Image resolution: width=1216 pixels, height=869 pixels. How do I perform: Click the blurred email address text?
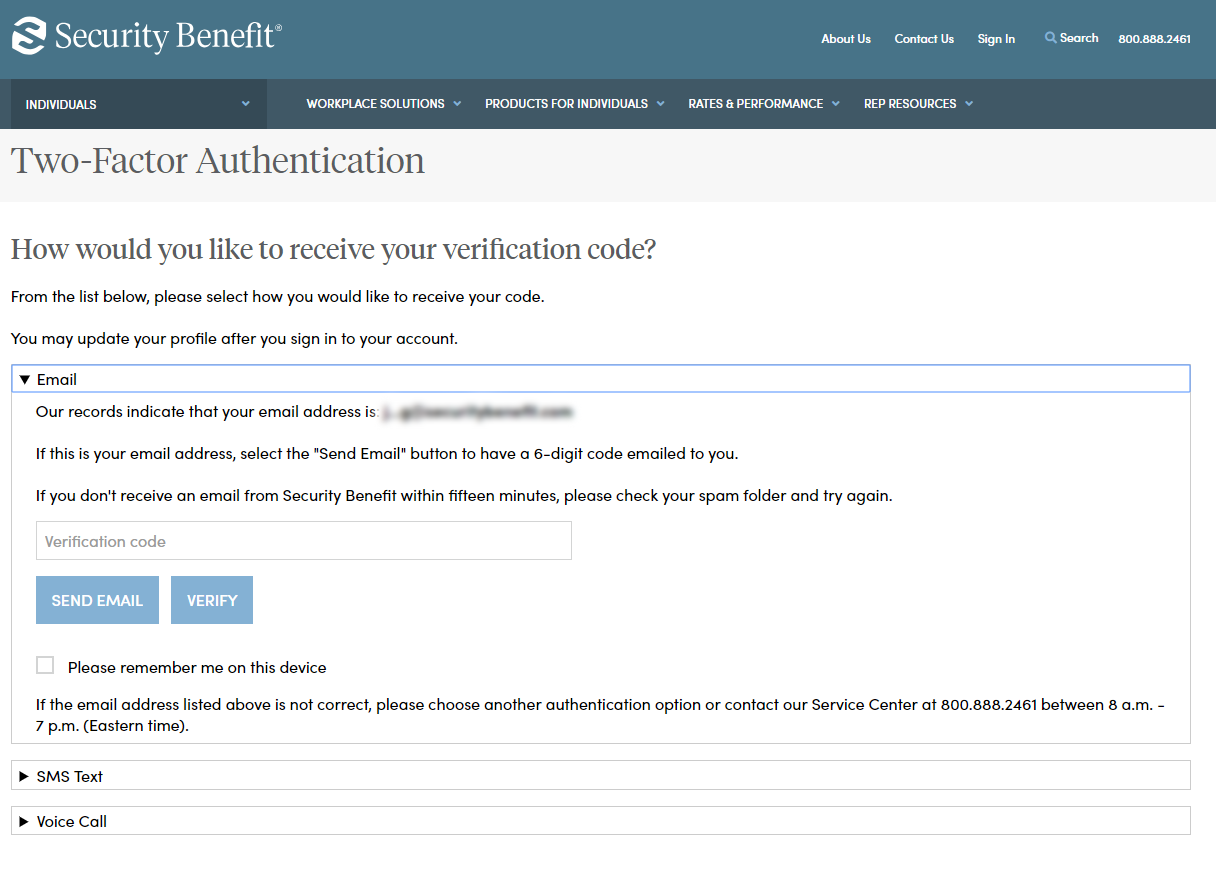[476, 412]
